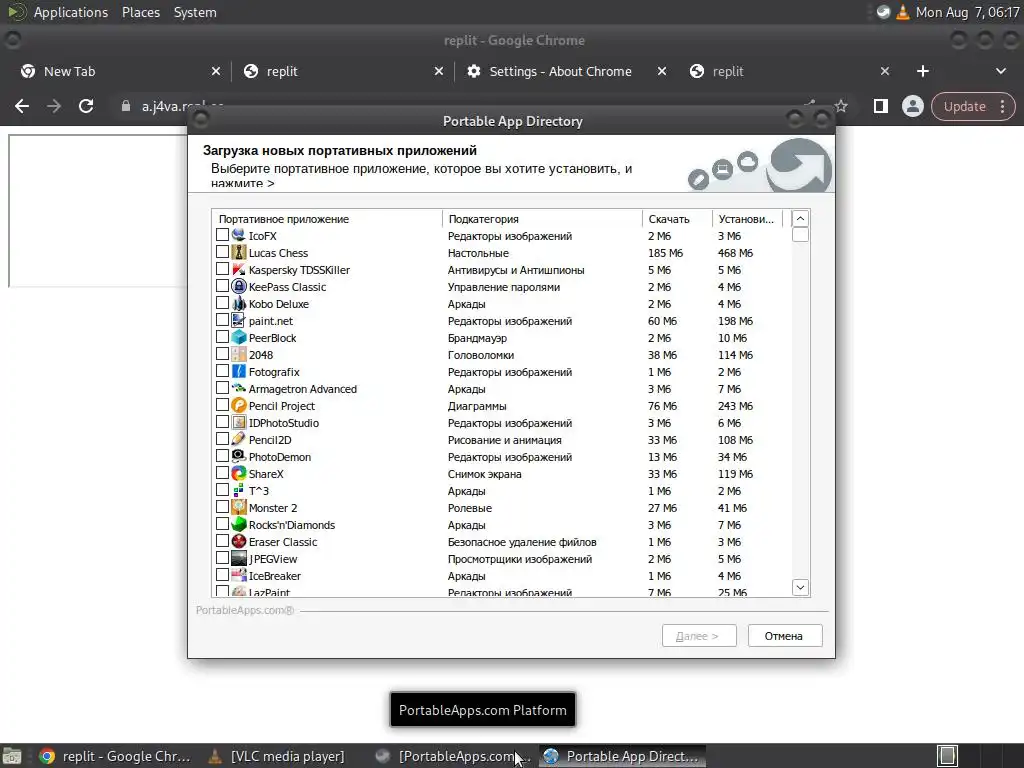Click the JPEGView icon

239,558
